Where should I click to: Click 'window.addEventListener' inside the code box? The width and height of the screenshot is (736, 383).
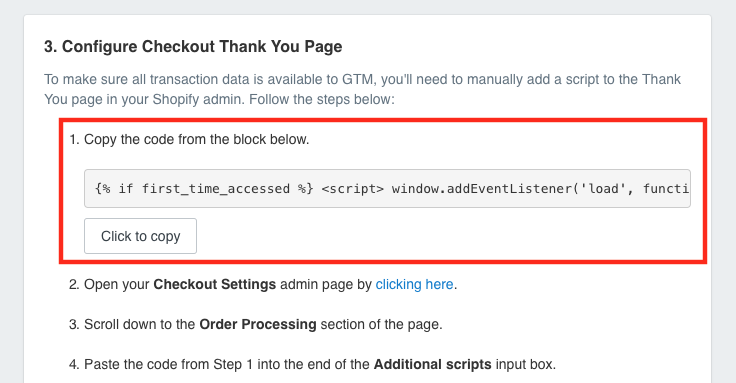point(481,189)
